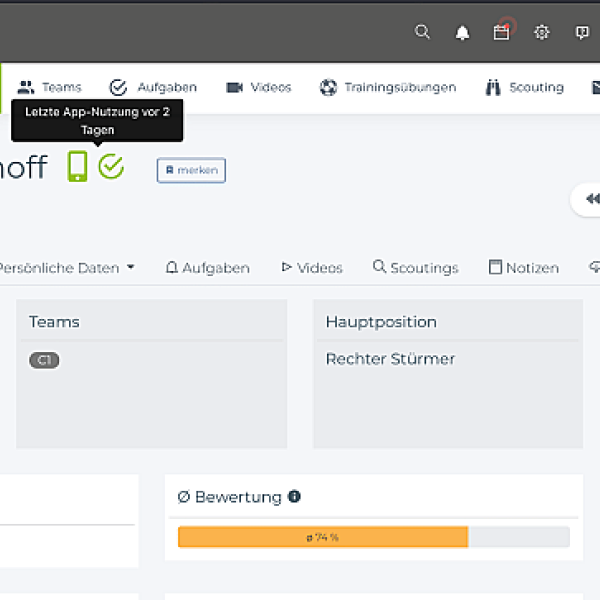Open Videos in the top navigation
Viewport: 600px width, 600px height.
click(x=259, y=87)
